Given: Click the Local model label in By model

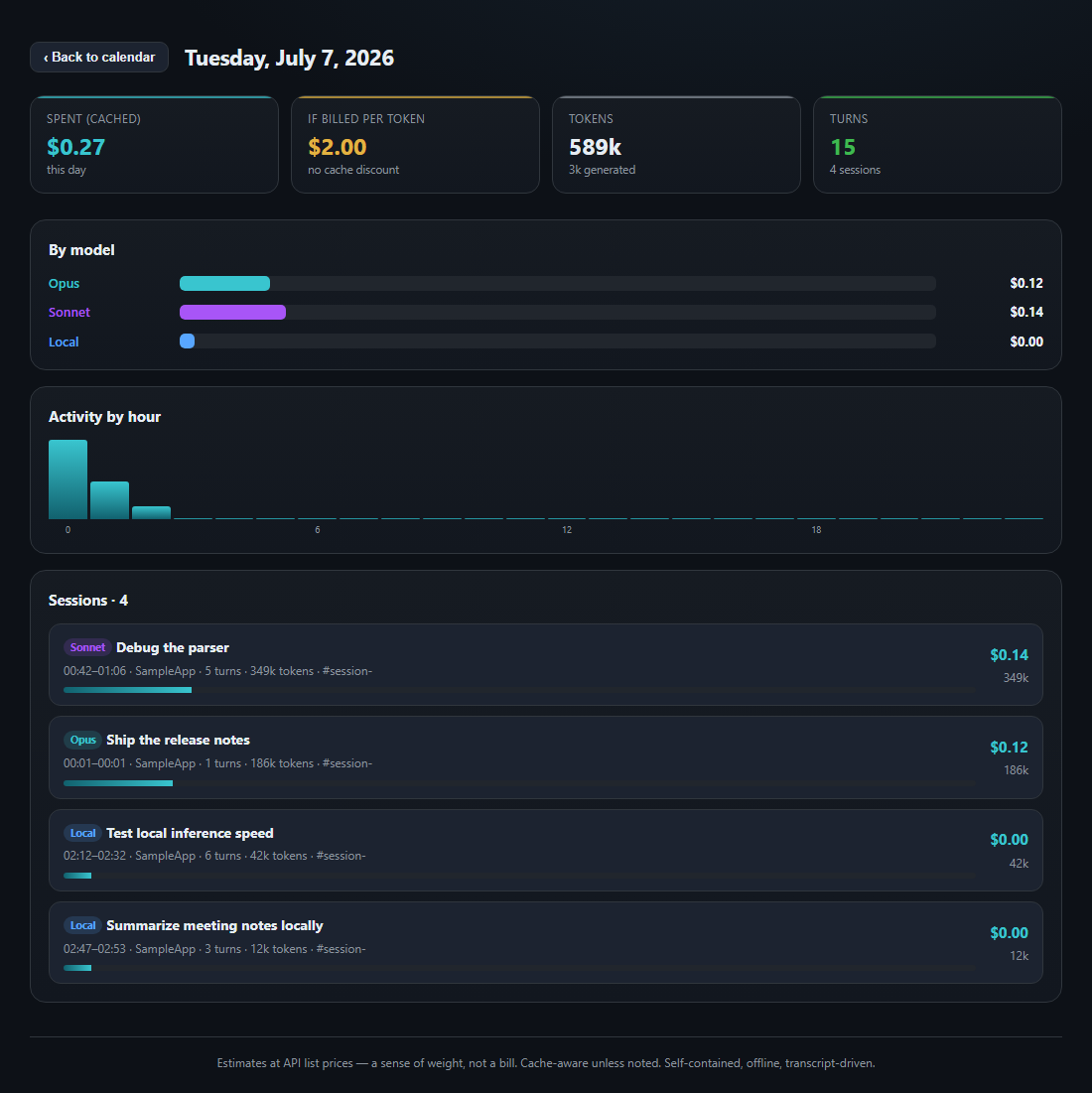Looking at the screenshot, I should 64,342.
